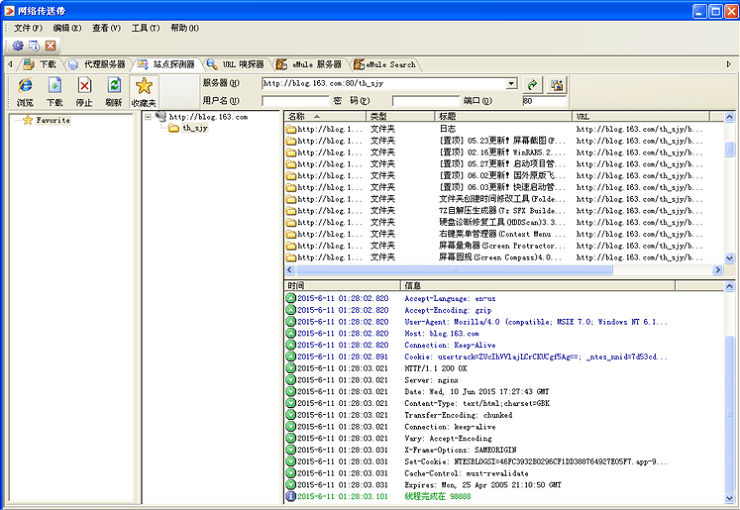Click the window list icon beside the gear
This screenshot has width=740, height=510.
[x=34, y=45]
